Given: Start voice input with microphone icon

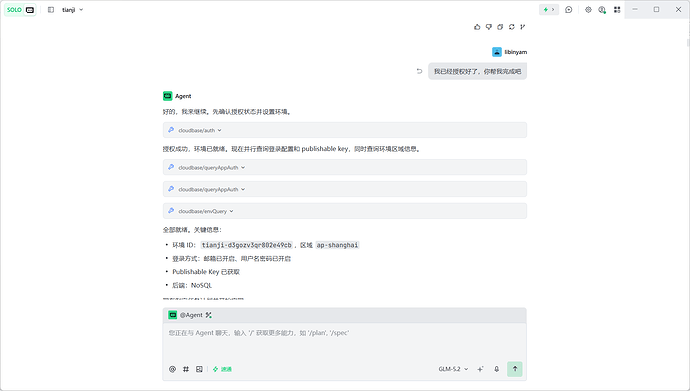Looking at the screenshot, I should coord(496,369).
